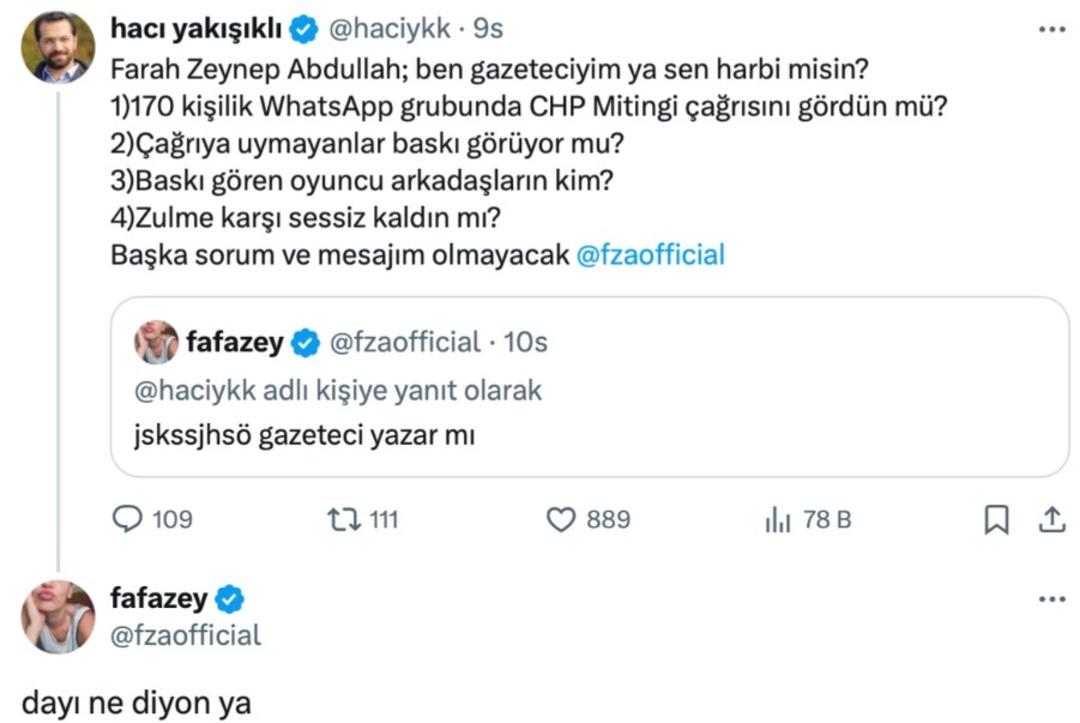
Task: Click the verified badge beside fafazey's bottom reply
Action: [230, 598]
